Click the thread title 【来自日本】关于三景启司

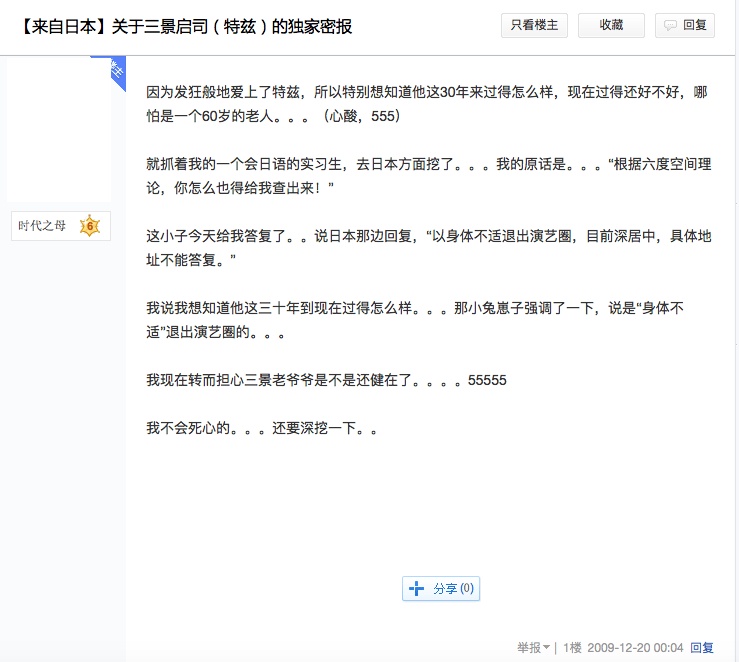186,26
